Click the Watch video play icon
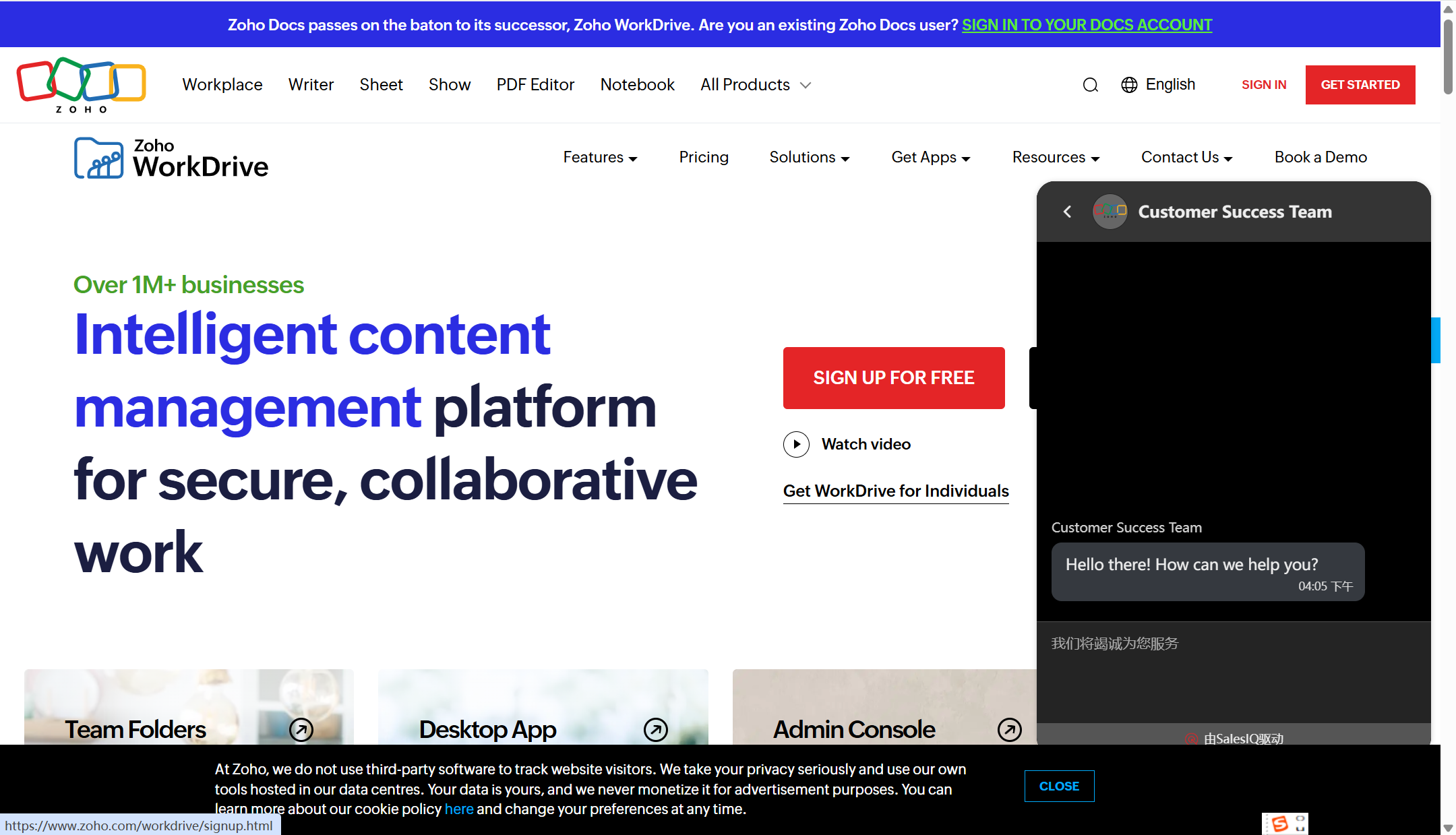The width and height of the screenshot is (1456, 835). click(796, 444)
